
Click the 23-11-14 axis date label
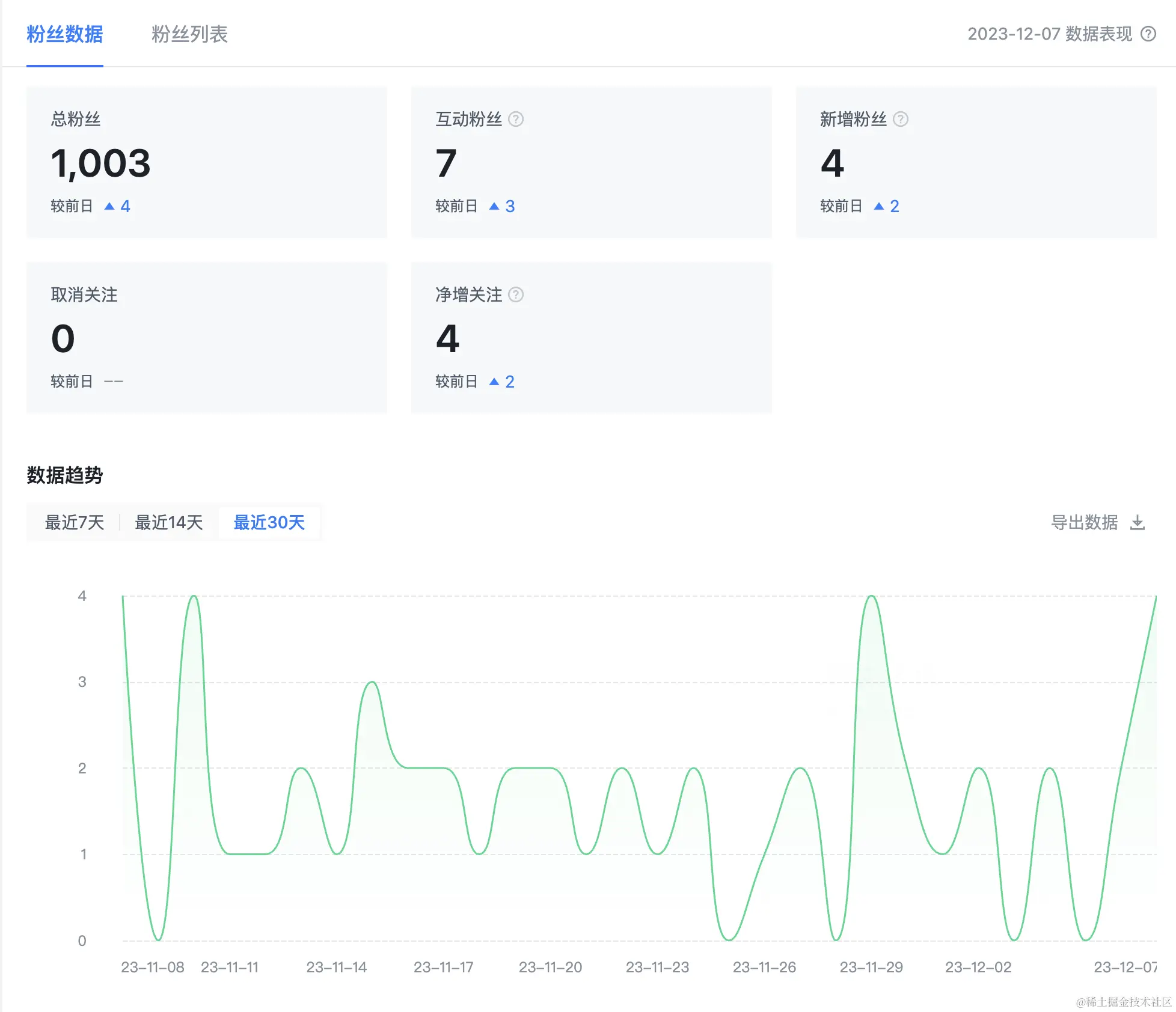336,967
